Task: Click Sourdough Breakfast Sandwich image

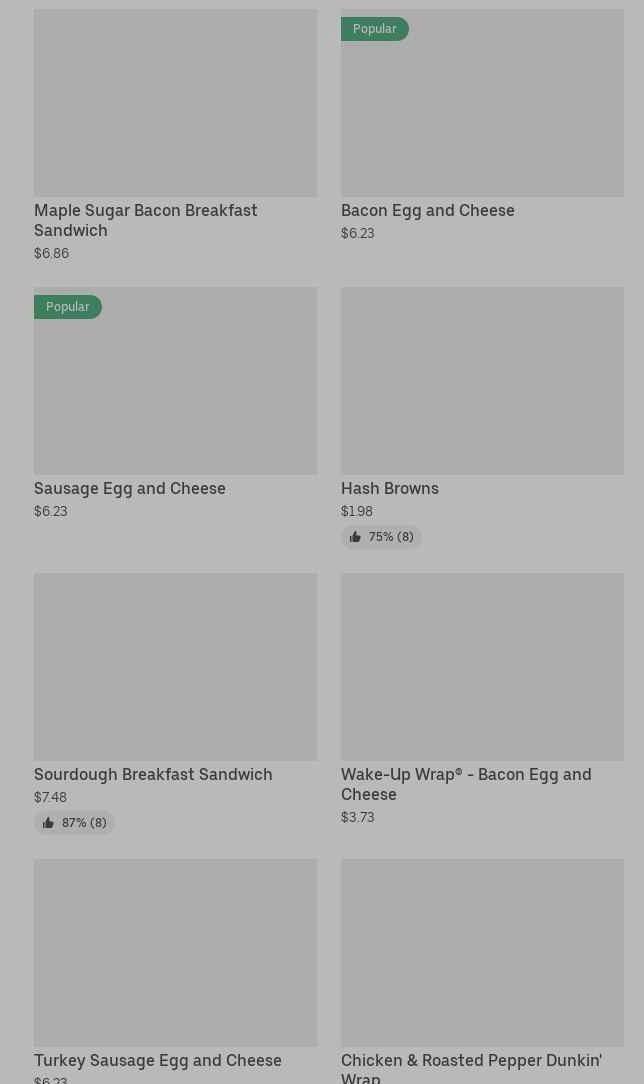Action: pos(175,667)
